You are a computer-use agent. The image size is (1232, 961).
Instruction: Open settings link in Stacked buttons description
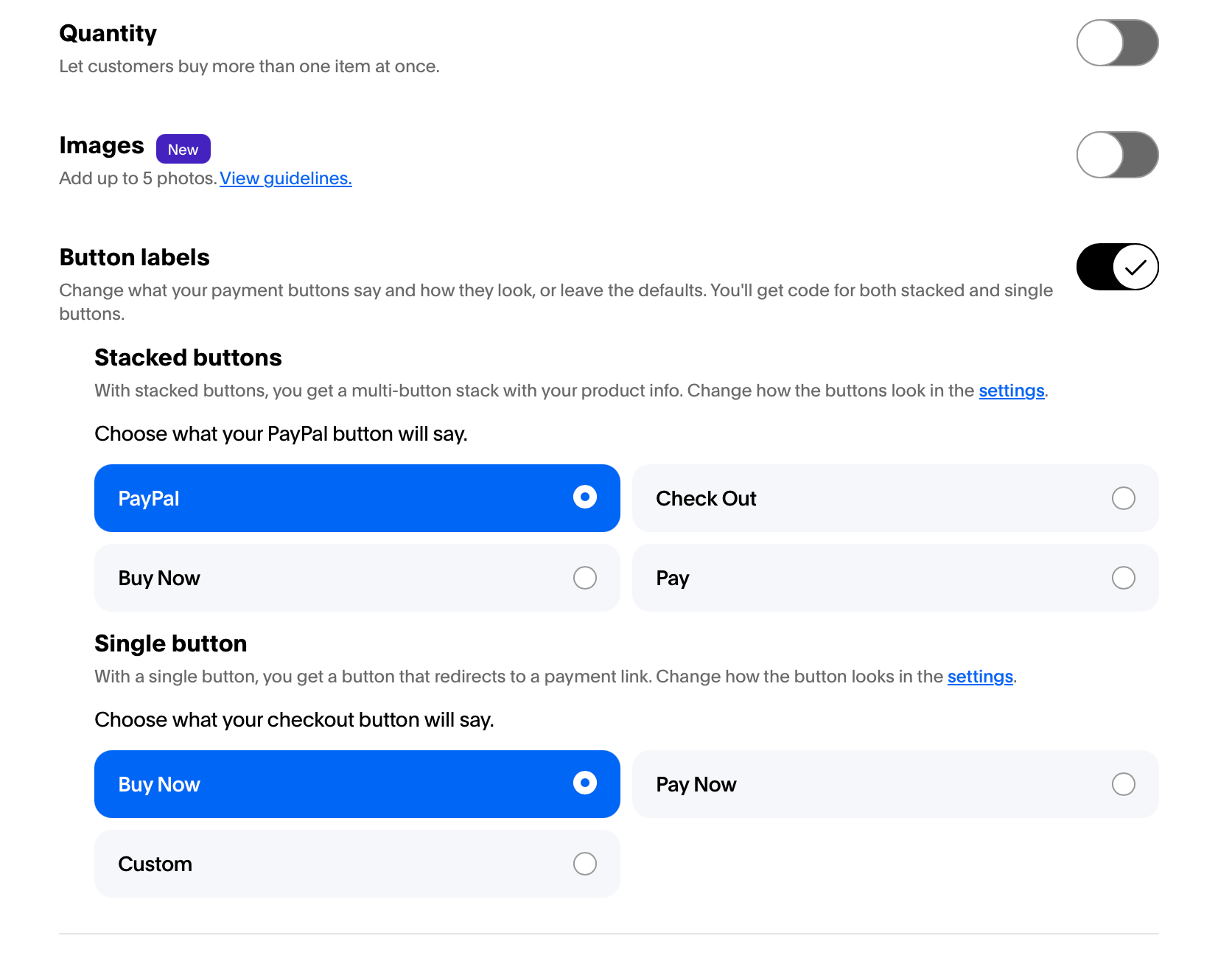(1012, 391)
